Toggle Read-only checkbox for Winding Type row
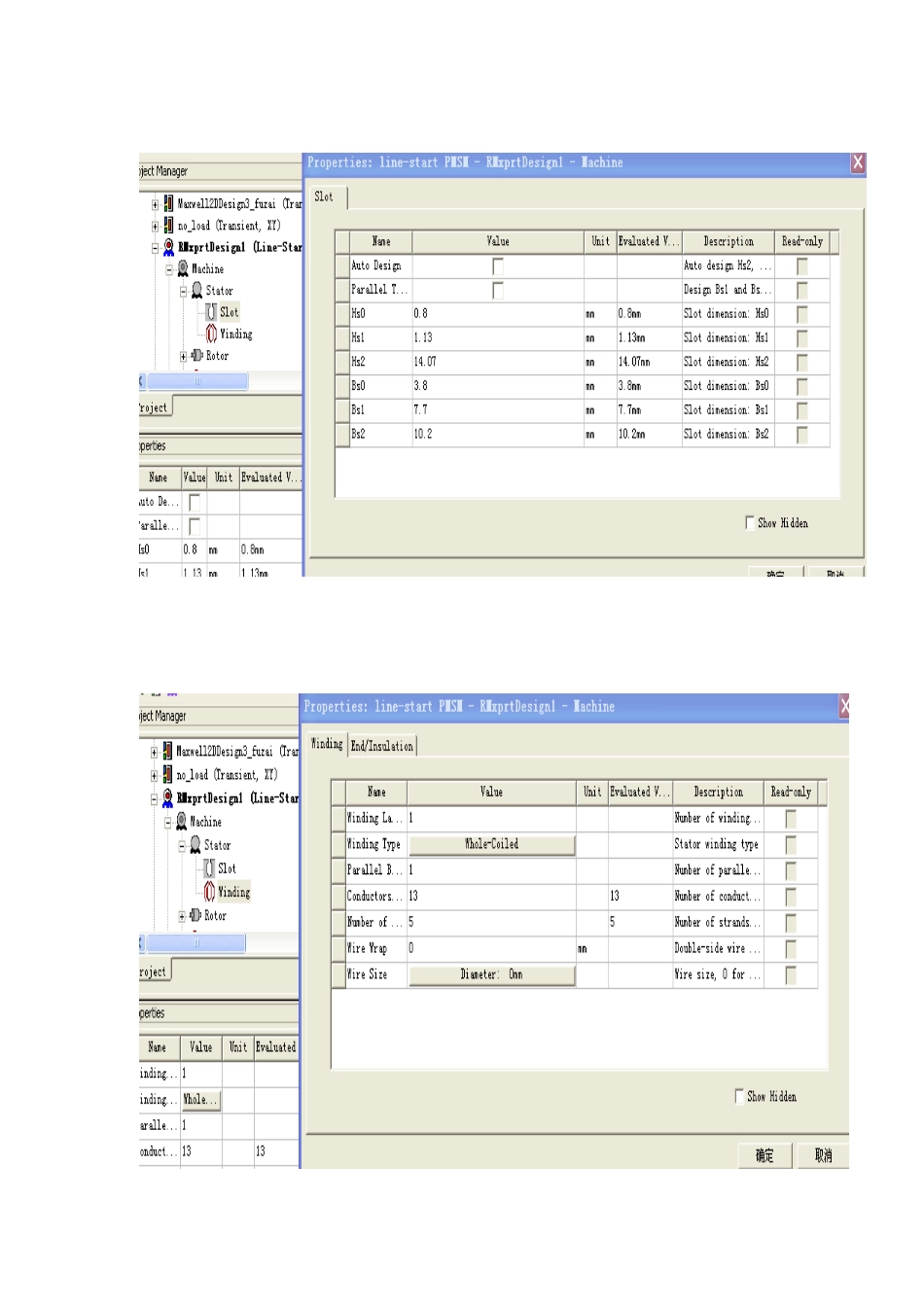 (x=791, y=845)
